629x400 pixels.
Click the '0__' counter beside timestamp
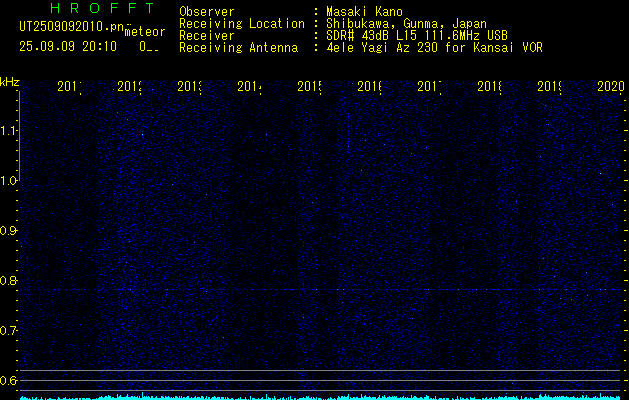tap(149, 47)
